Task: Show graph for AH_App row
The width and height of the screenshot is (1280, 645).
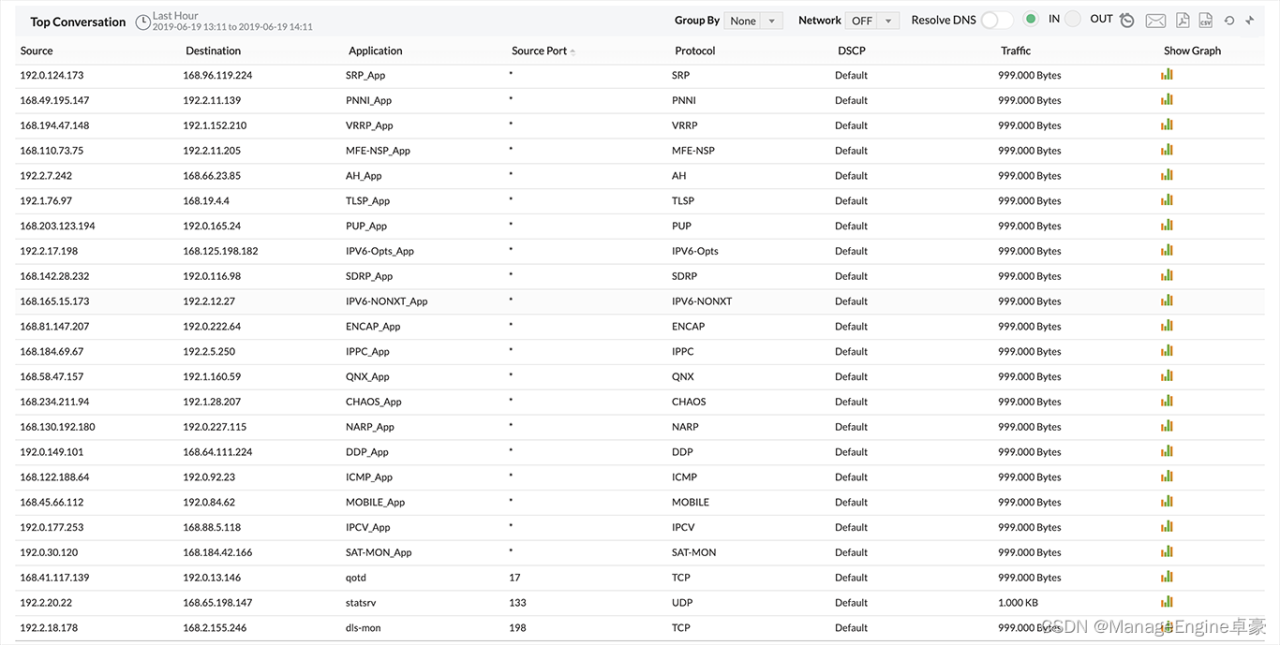Action: click(1167, 174)
